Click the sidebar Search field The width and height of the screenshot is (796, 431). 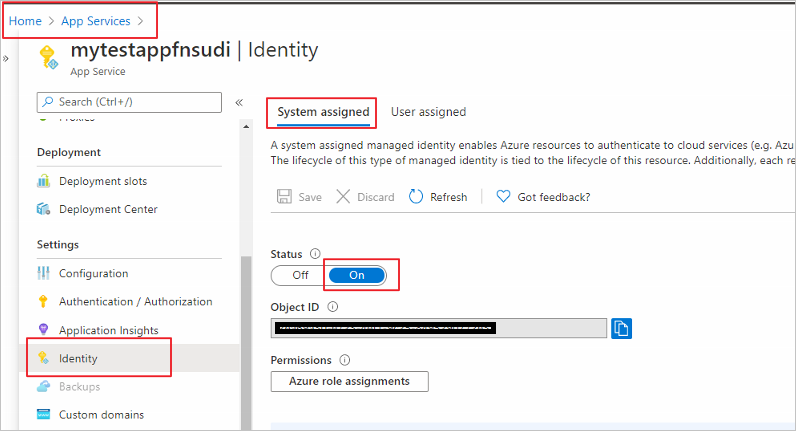[x=128, y=102]
